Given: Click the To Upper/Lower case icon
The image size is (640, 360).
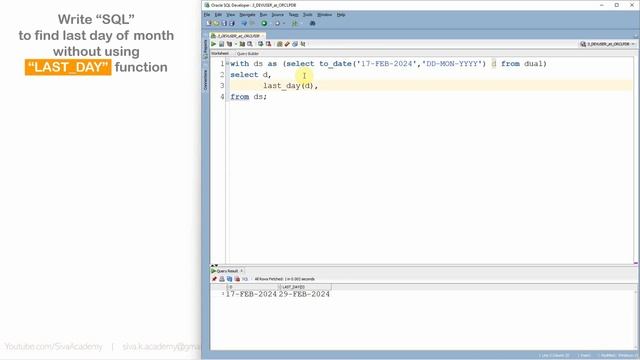Looking at the screenshot, I should (x=287, y=44).
